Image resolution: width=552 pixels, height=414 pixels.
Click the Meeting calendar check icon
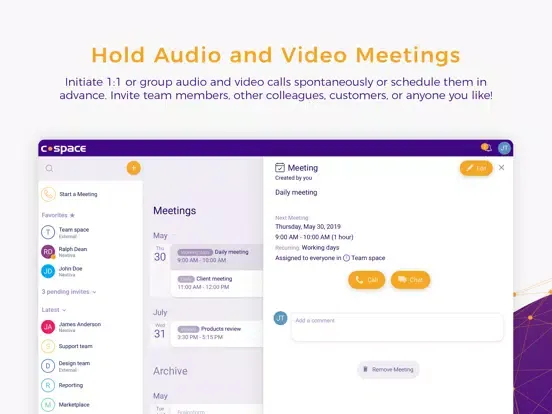(280, 168)
